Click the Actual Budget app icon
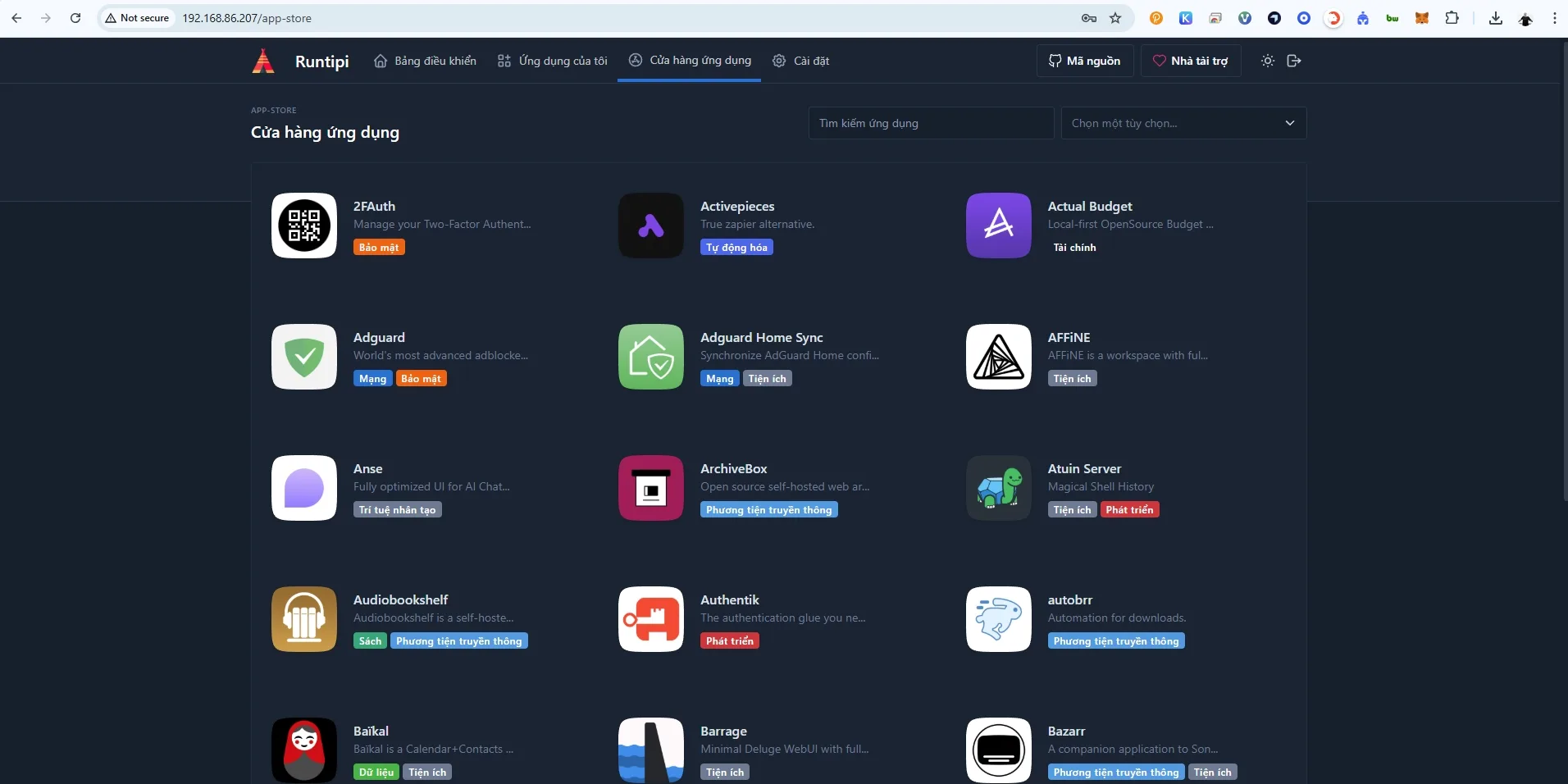Viewport: 1568px width, 784px height. [999, 226]
